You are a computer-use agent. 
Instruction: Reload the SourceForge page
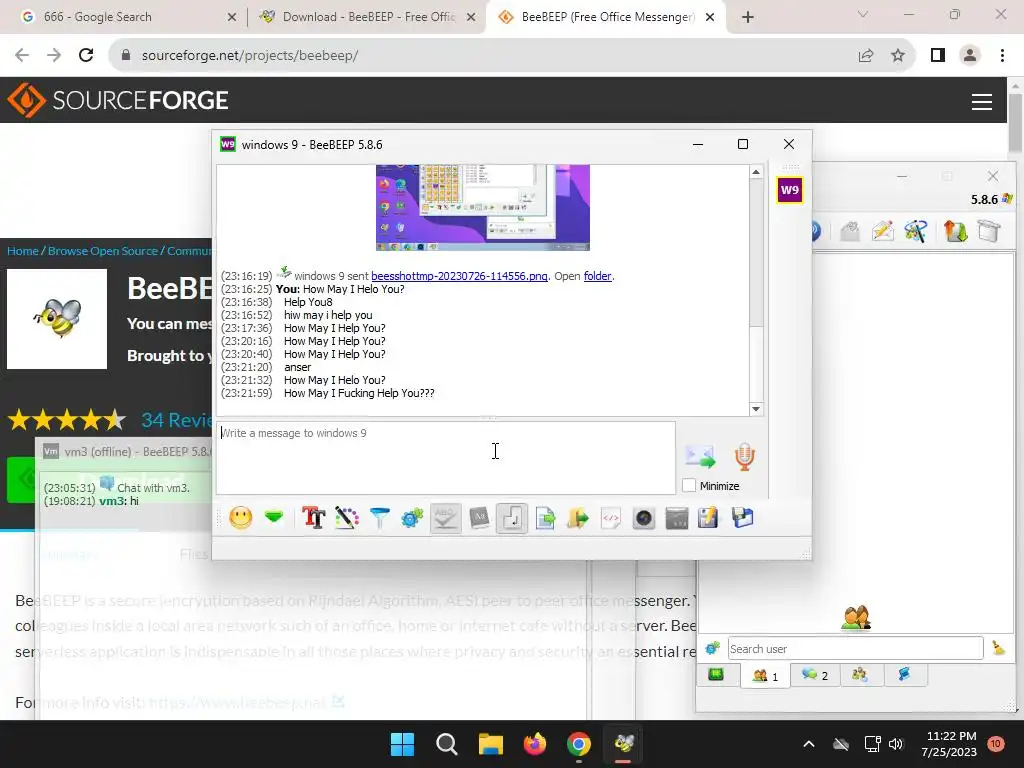86,56
